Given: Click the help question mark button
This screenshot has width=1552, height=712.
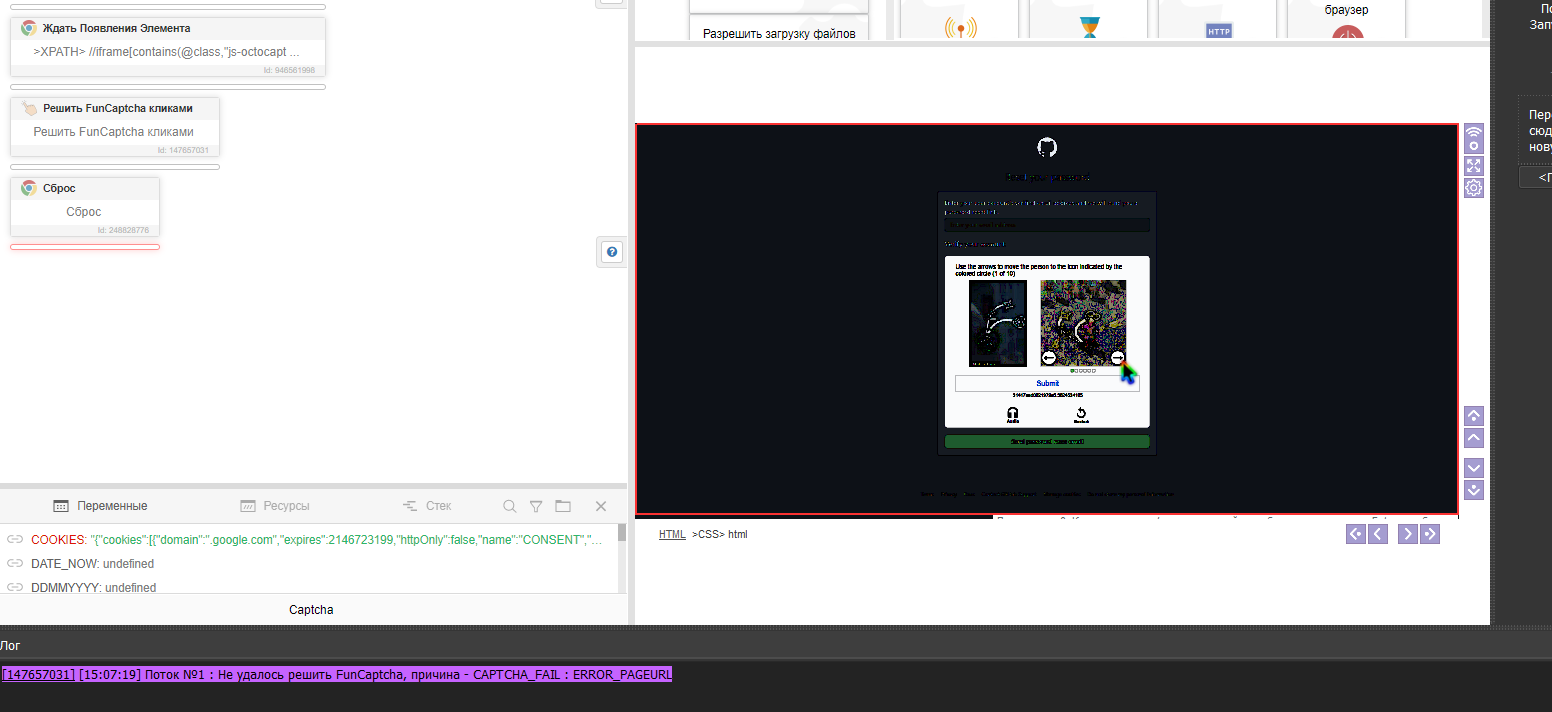Looking at the screenshot, I should (x=612, y=252).
